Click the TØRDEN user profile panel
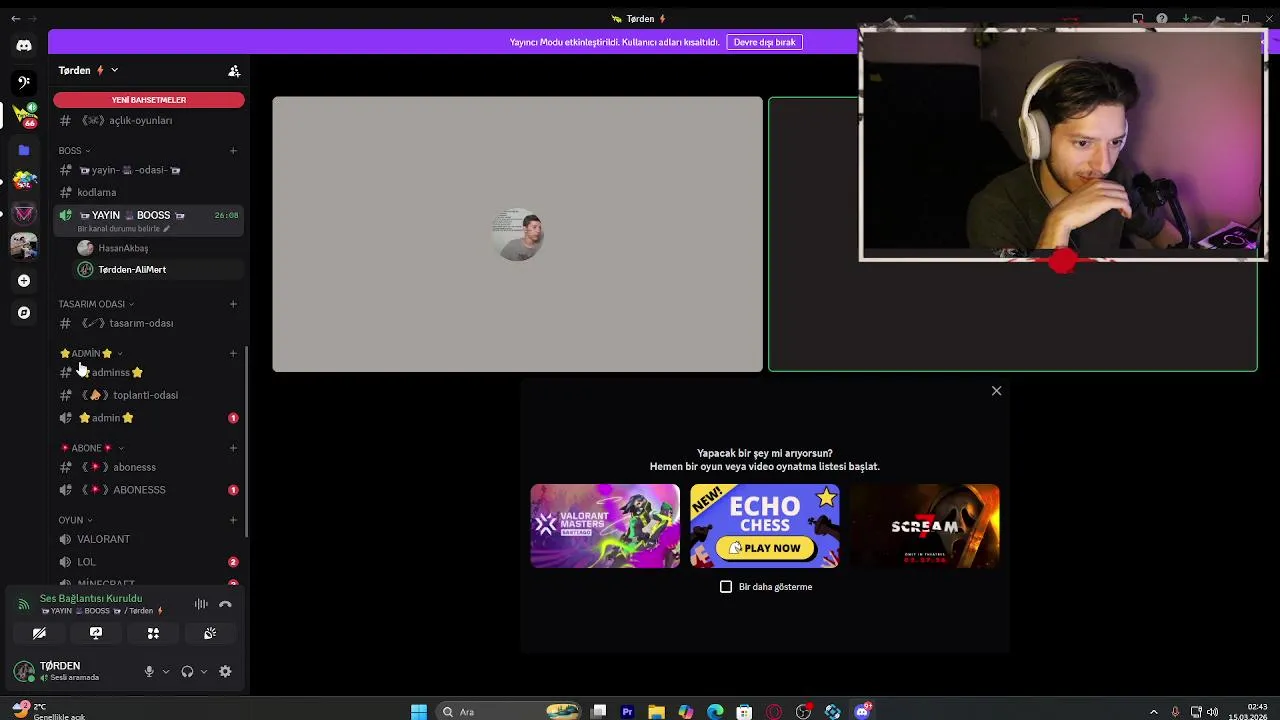The height and width of the screenshot is (720, 1280). pyautogui.click(x=72, y=671)
